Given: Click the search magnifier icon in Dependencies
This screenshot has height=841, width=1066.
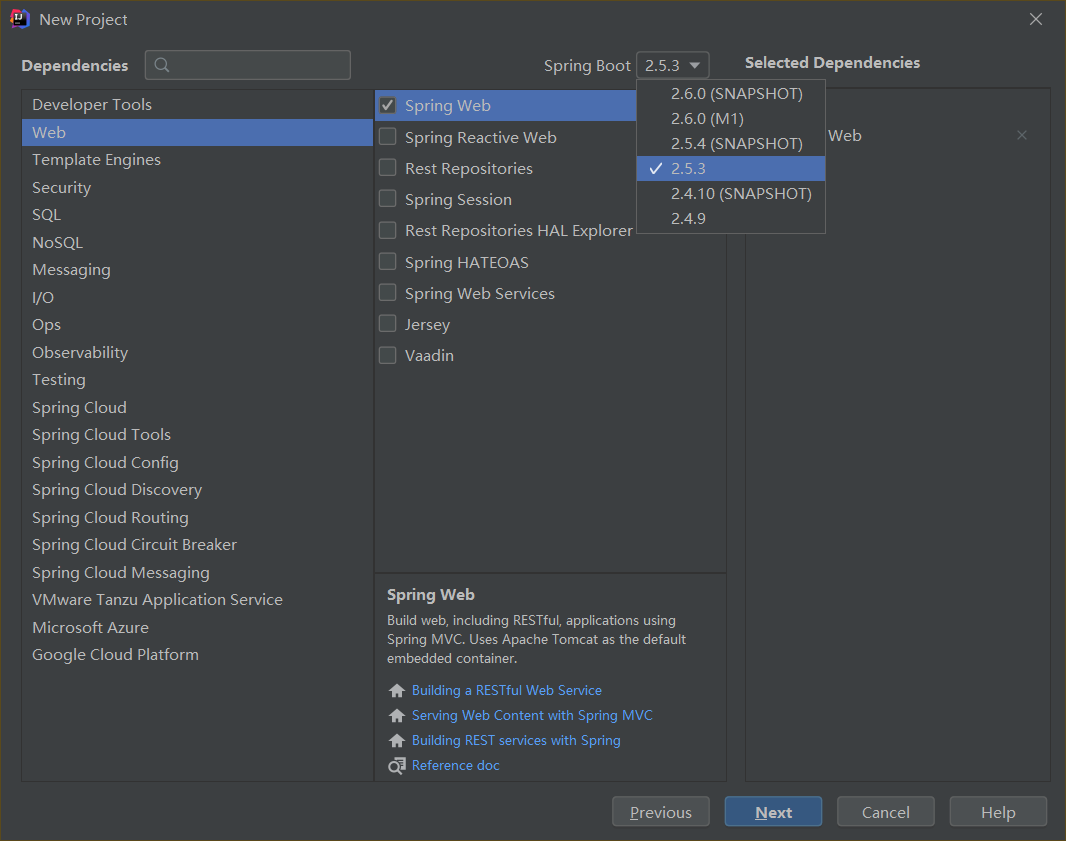Looking at the screenshot, I should coord(162,66).
